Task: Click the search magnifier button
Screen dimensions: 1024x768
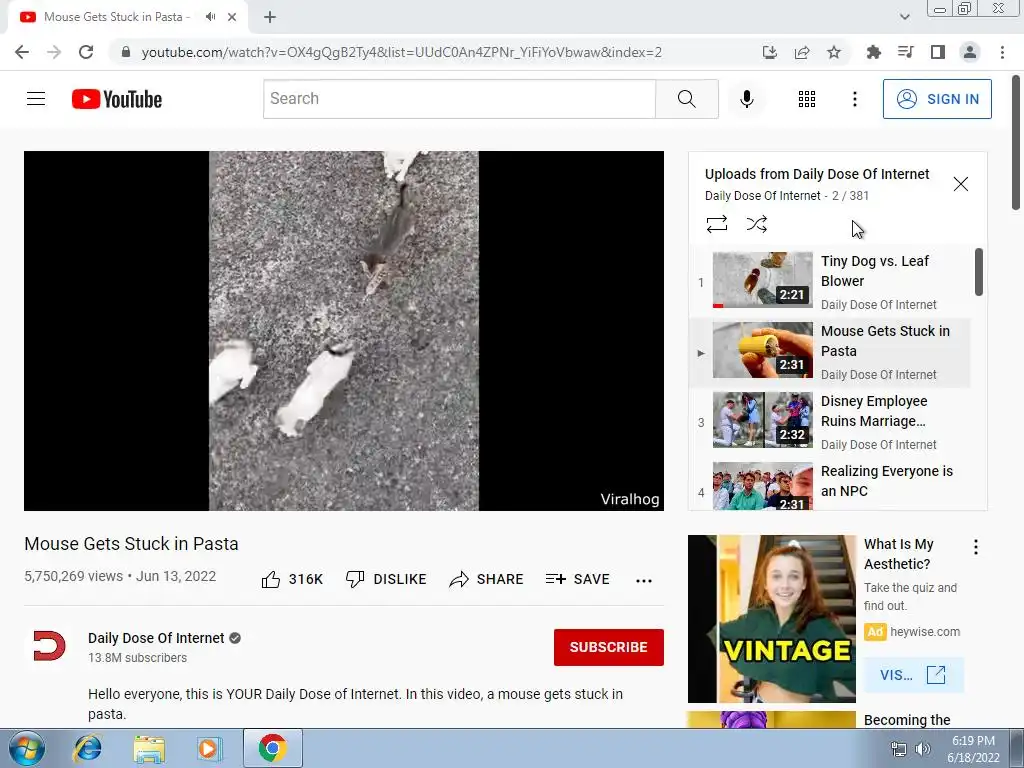Action: [x=686, y=99]
